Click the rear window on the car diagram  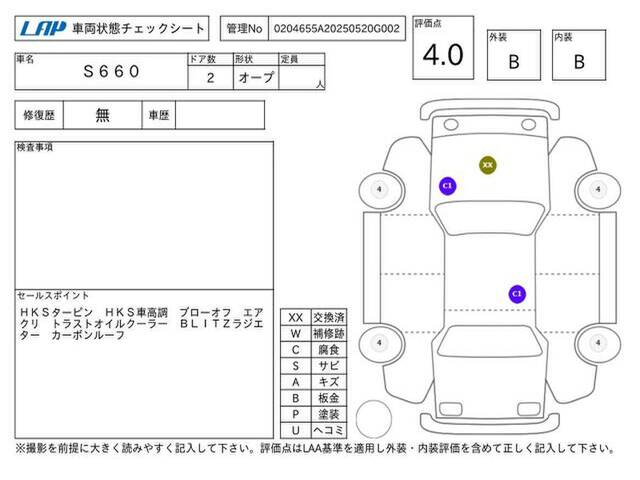click(489, 341)
